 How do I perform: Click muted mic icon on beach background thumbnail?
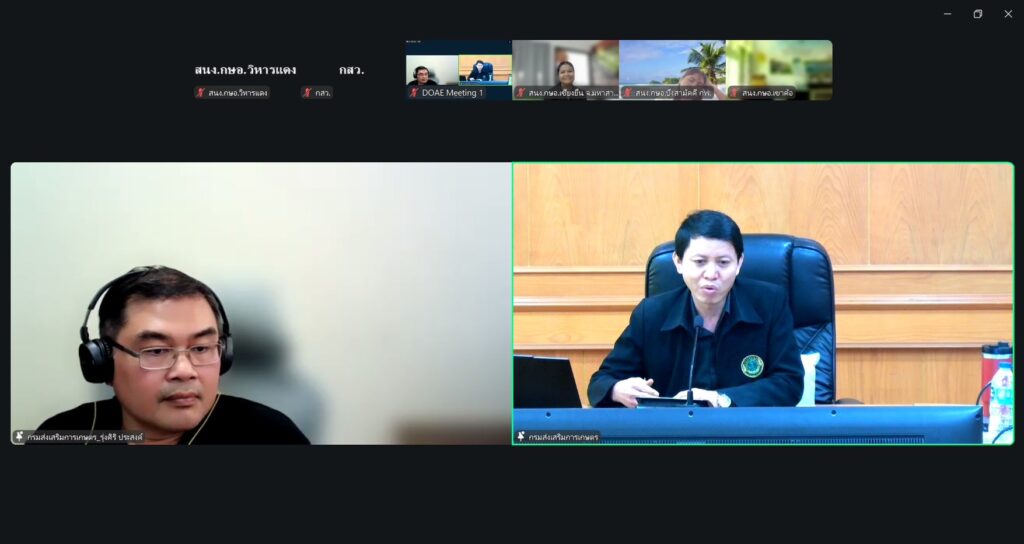point(628,93)
